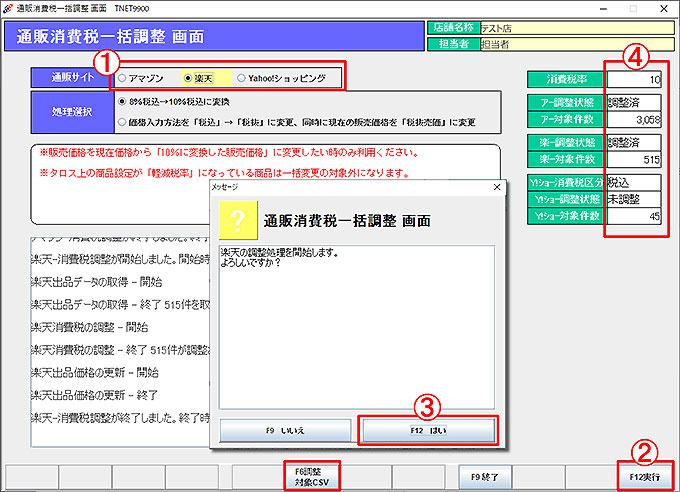Click the 消費税率 value field
This screenshot has height=492, width=680.
click(x=634, y=79)
